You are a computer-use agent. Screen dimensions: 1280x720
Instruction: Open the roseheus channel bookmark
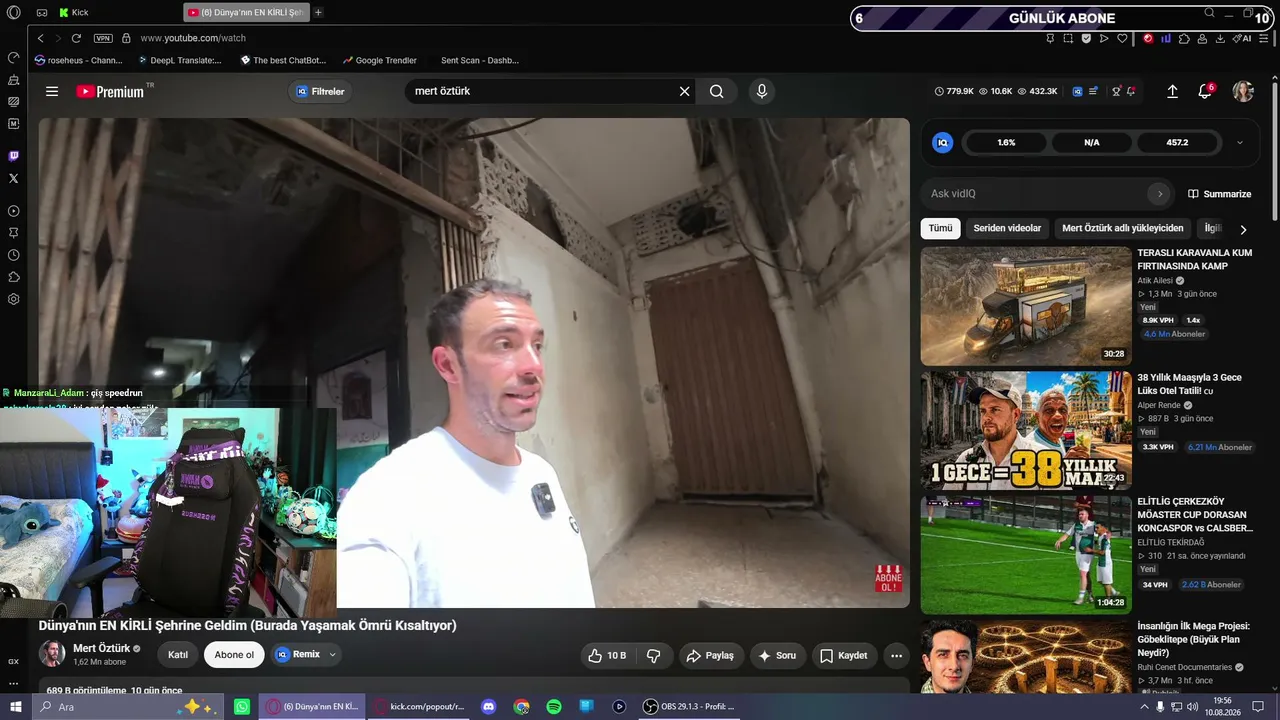(78, 60)
